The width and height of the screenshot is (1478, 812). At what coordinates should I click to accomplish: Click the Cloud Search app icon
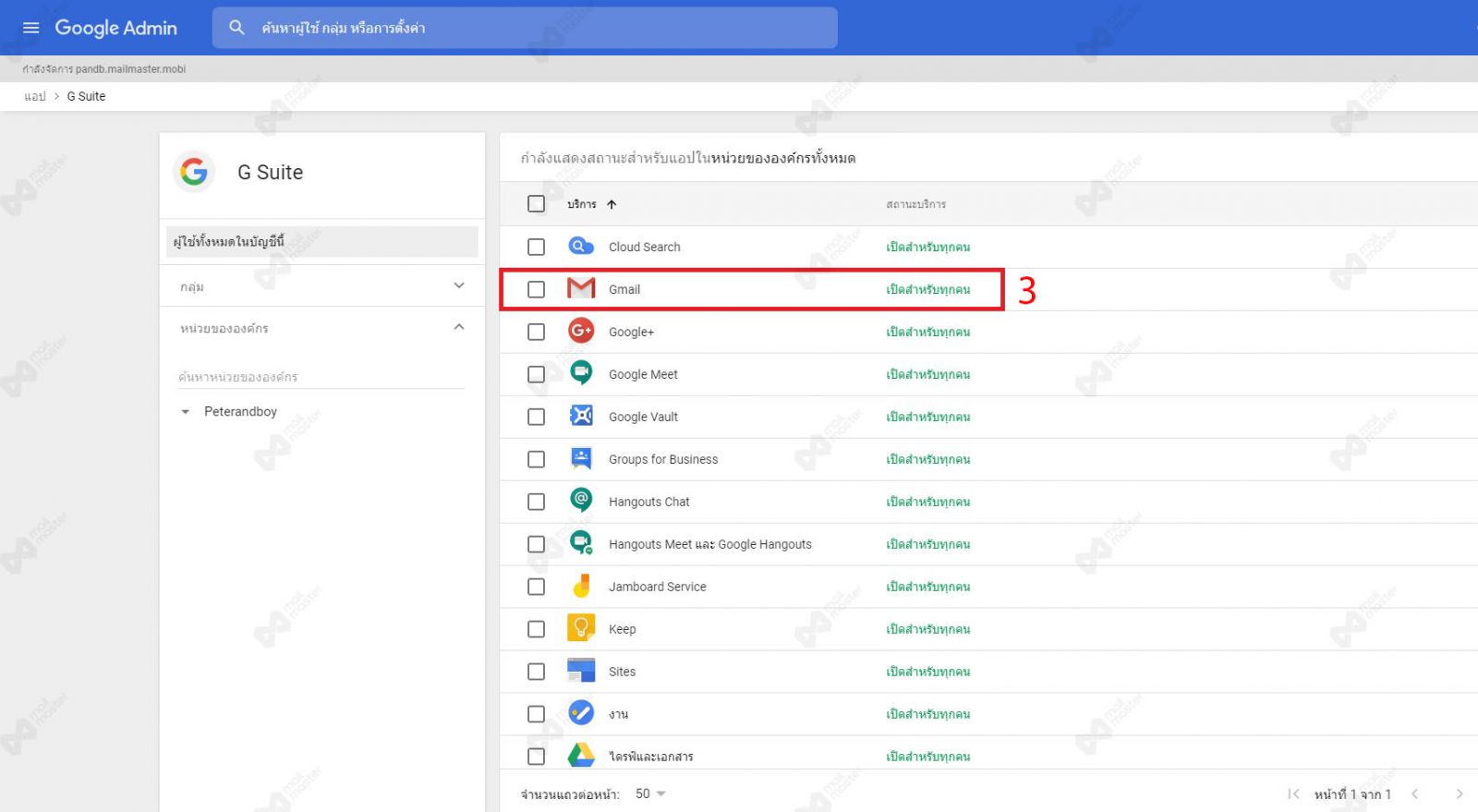[581, 247]
